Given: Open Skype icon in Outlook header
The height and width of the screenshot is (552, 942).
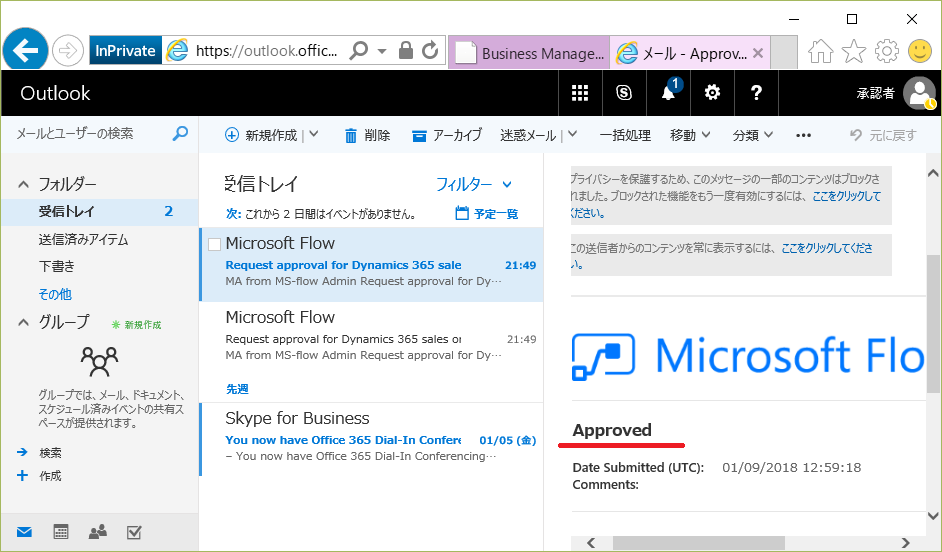Looking at the screenshot, I should [x=624, y=93].
